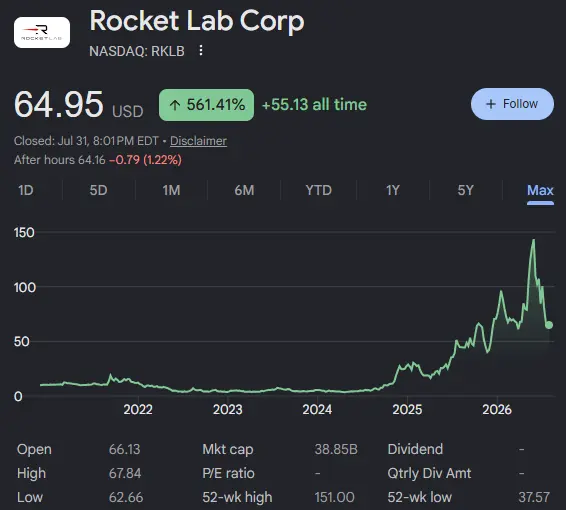The height and width of the screenshot is (510, 566).
Task: Click the NASDAQ: RKLB ticker text
Action: coord(137,51)
